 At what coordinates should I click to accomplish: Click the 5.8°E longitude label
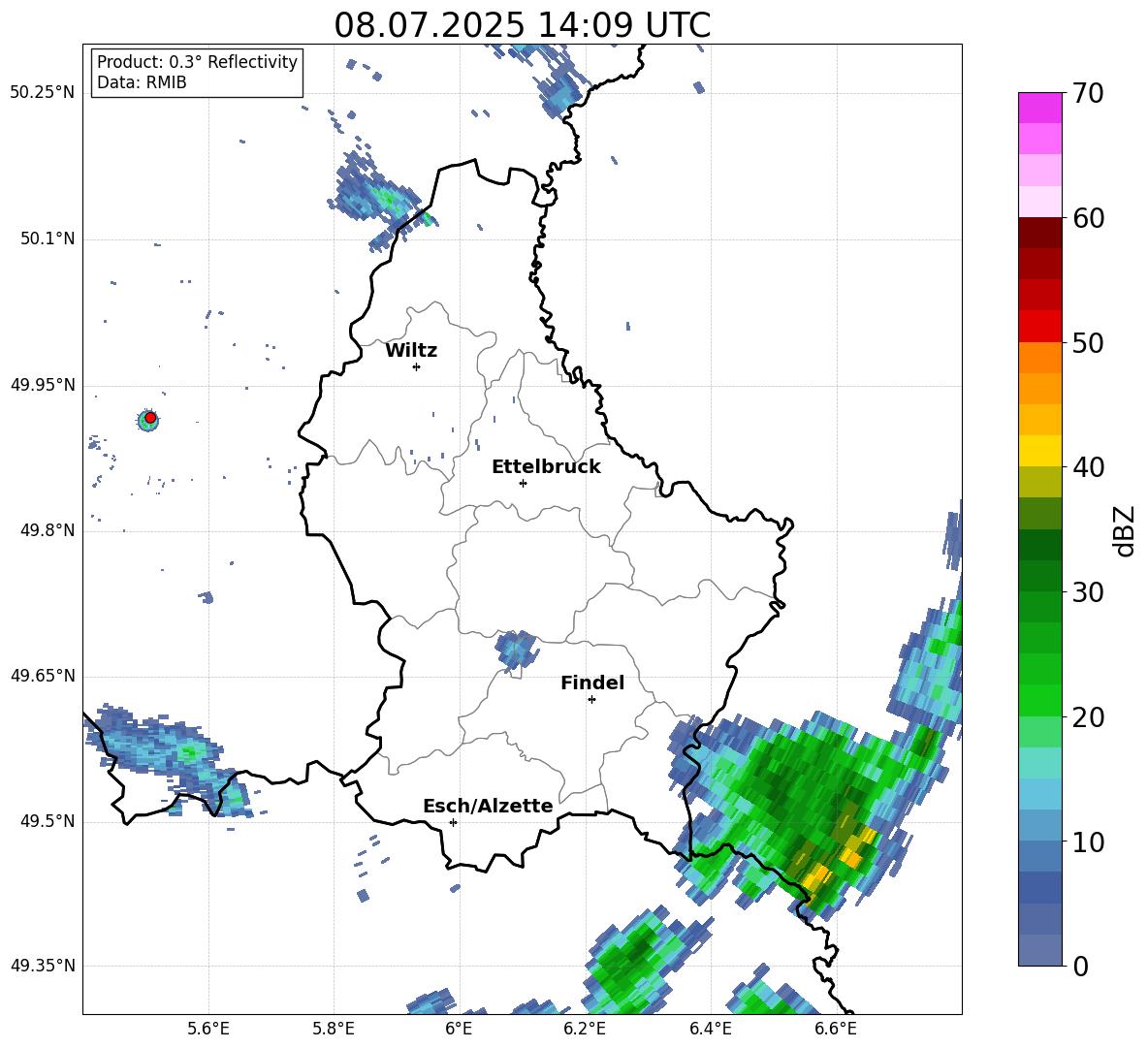[334, 1029]
